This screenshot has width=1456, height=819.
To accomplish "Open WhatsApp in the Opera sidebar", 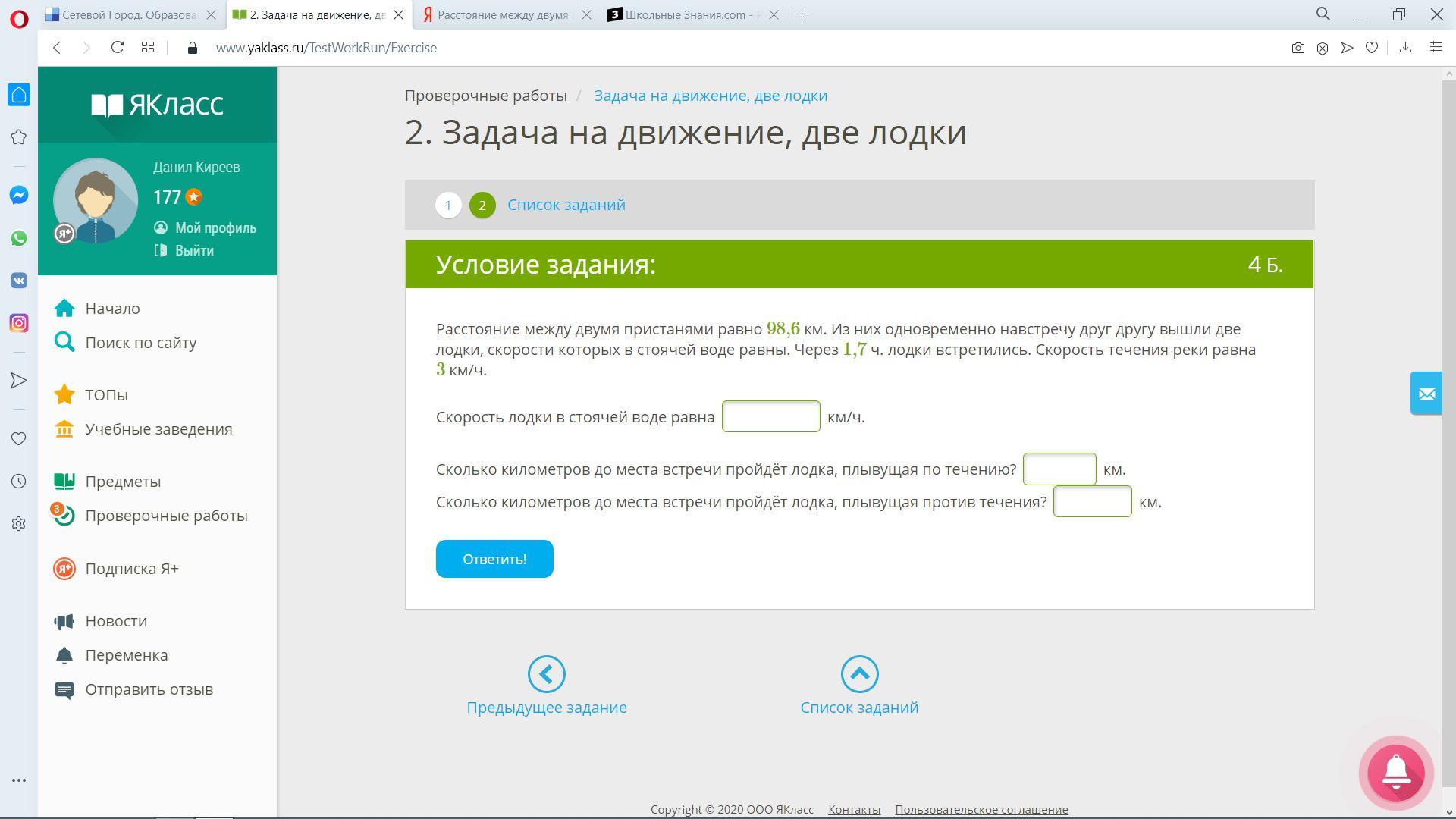I will click(x=19, y=238).
